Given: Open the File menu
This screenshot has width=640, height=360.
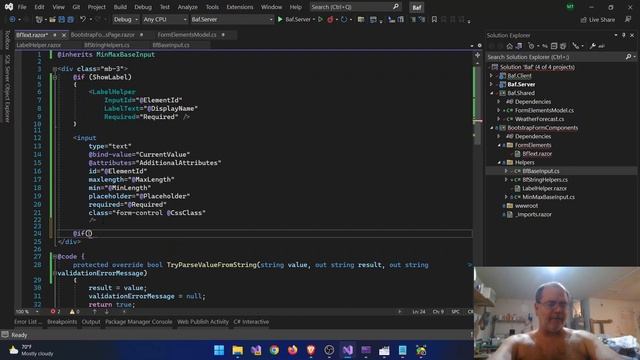Looking at the screenshot, I should click(x=22, y=7).
